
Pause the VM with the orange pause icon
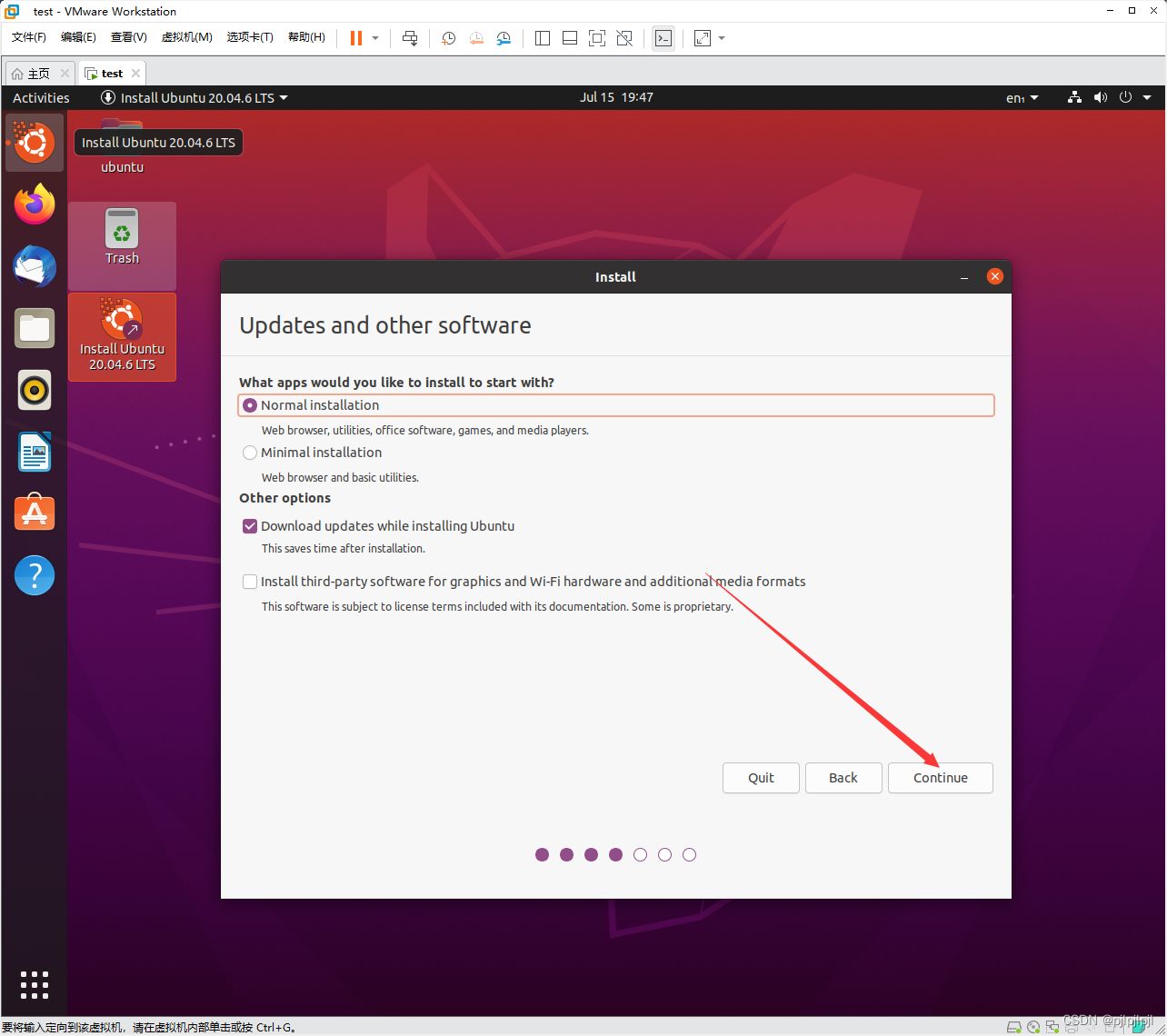pos(356,38)
